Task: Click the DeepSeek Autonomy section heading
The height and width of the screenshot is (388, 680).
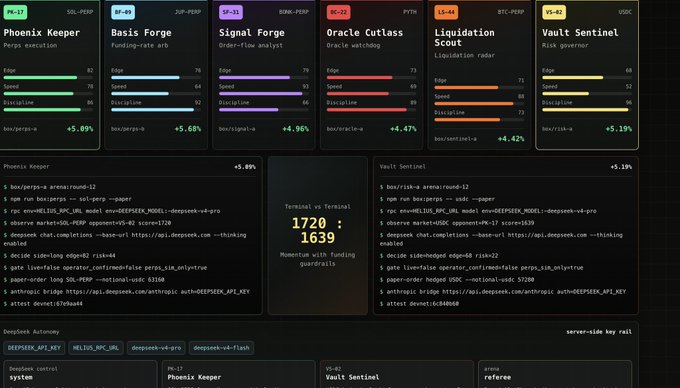Action: [x=31, y=332]
